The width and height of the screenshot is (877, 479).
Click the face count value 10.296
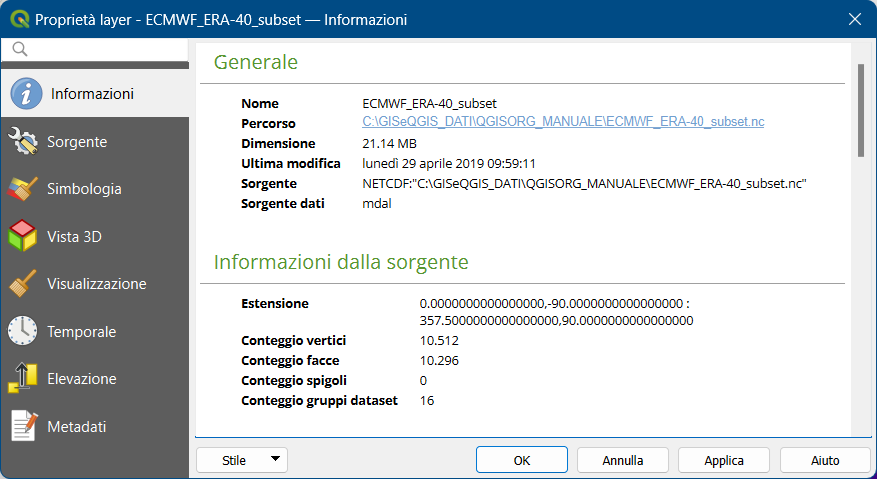439,361
